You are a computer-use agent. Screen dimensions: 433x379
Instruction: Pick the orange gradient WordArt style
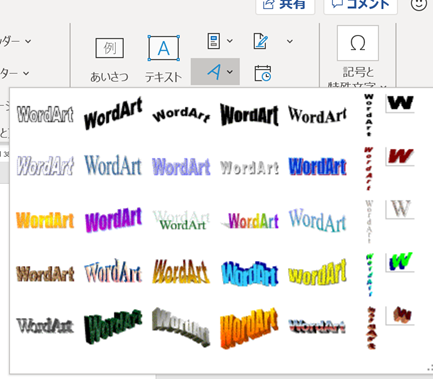point(45,220)
